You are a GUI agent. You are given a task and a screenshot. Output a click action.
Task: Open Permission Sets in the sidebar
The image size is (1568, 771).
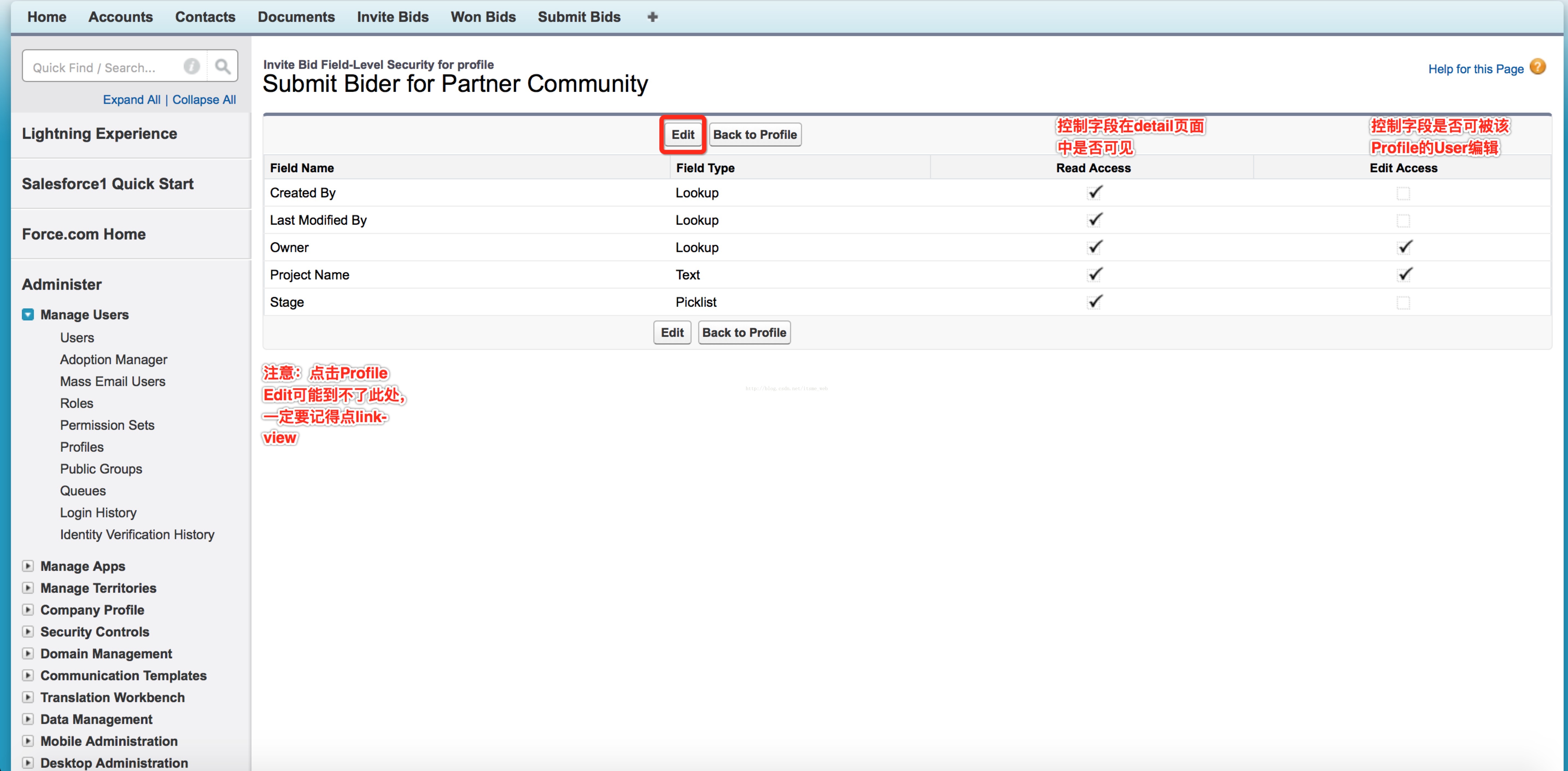coord(107,425)
